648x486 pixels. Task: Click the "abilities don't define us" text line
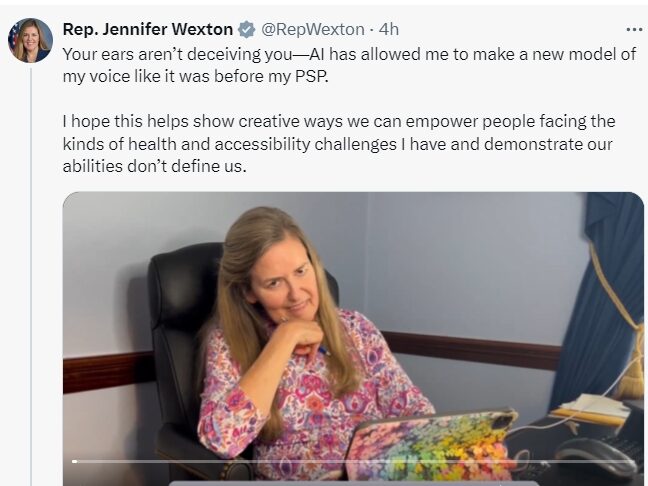click(155, 166)
